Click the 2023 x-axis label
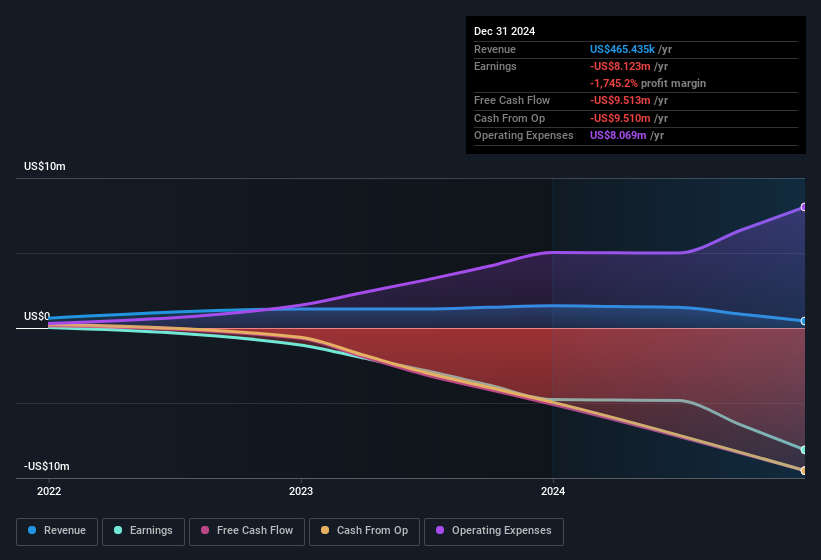The width and height of the screenshot is (821, 560). point(301,491)
